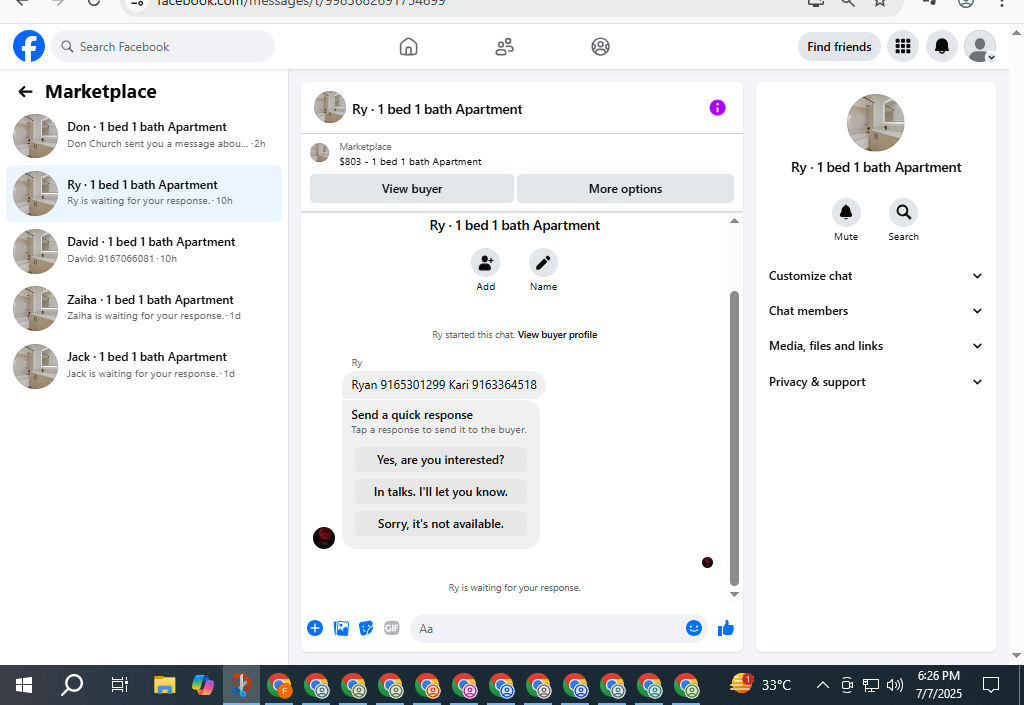Open the Friends icon in top navigation

504,46
